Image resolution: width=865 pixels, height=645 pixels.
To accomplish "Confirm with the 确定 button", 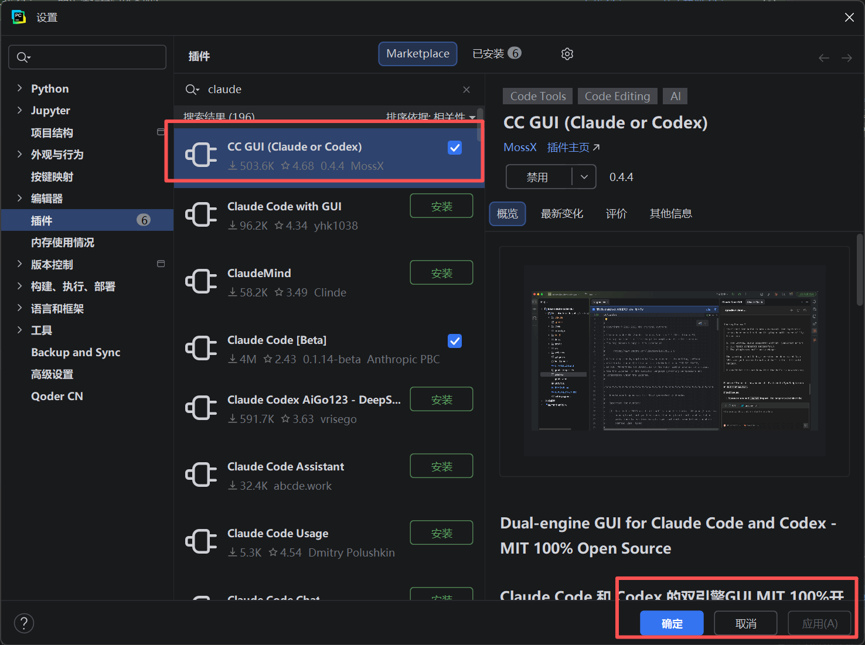I will click(671, 623).
